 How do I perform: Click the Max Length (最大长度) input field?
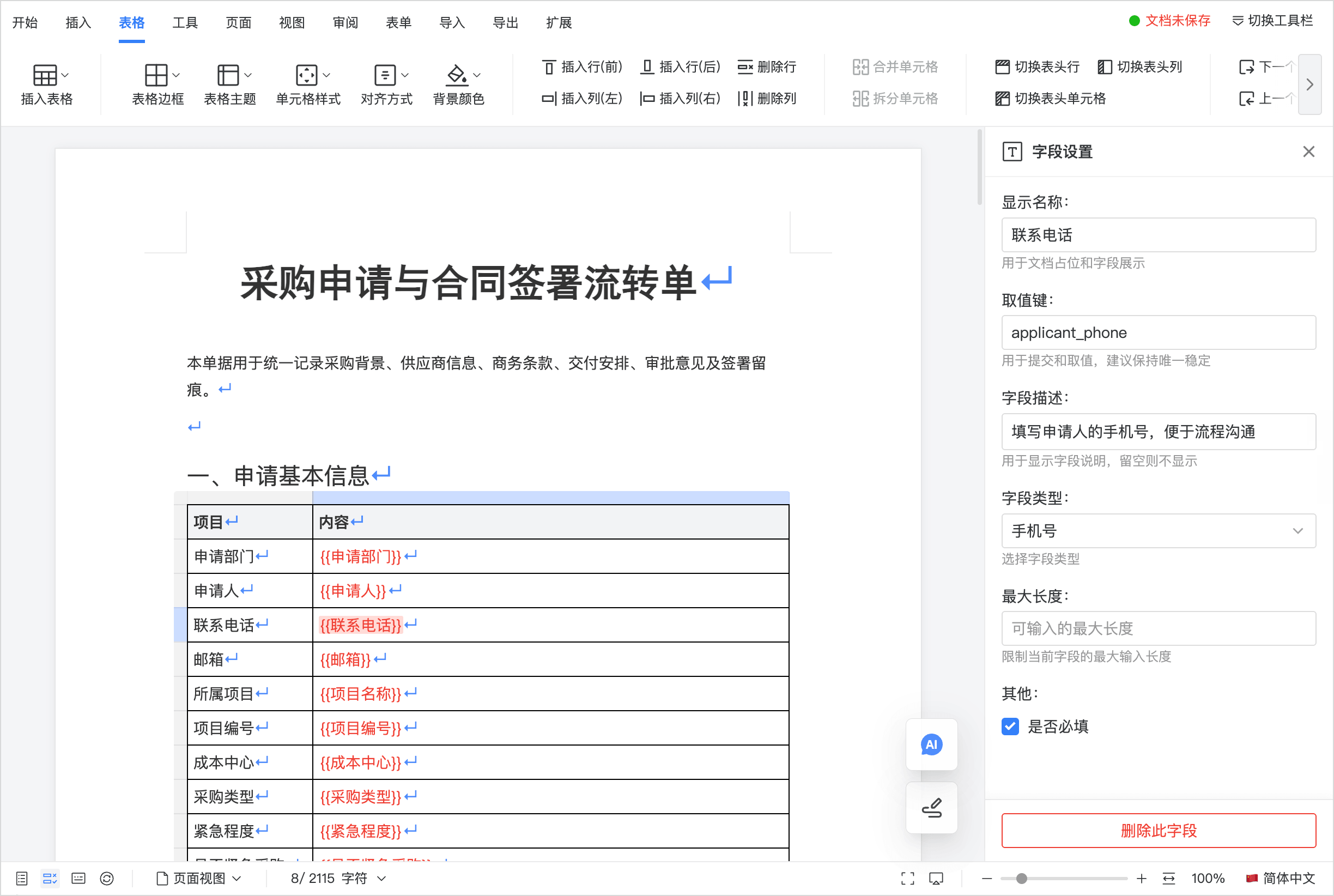point(1159,628)
